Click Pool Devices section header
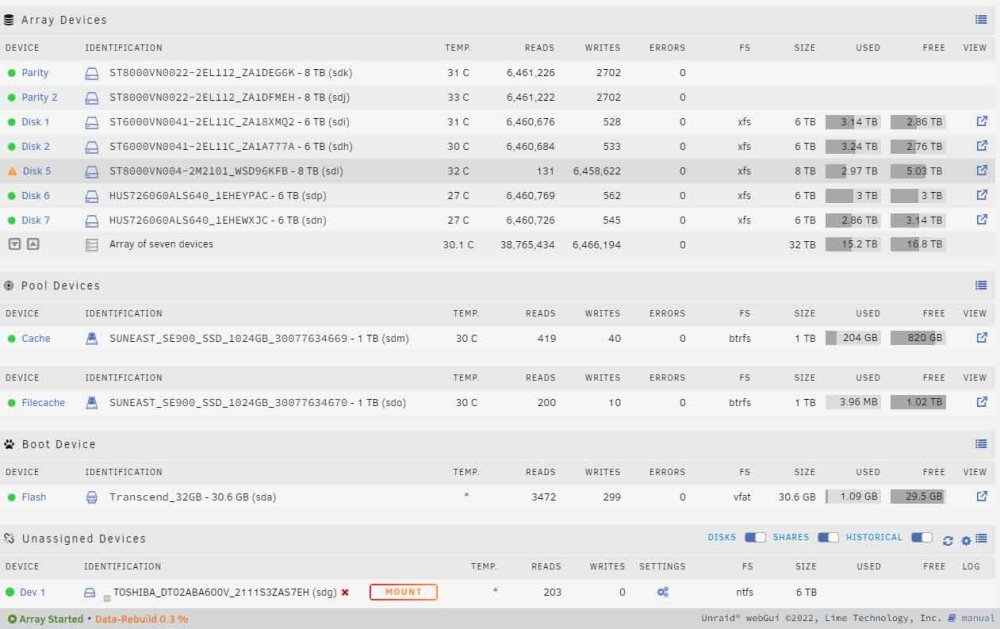 [x=61, y=285]
